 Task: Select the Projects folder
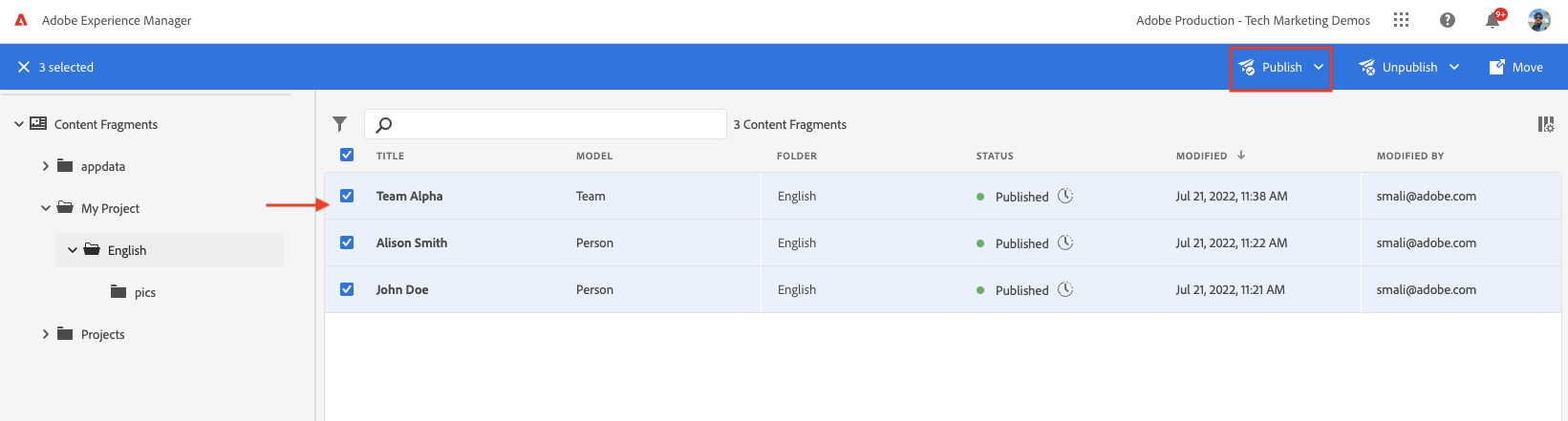[x=103, y=334]
